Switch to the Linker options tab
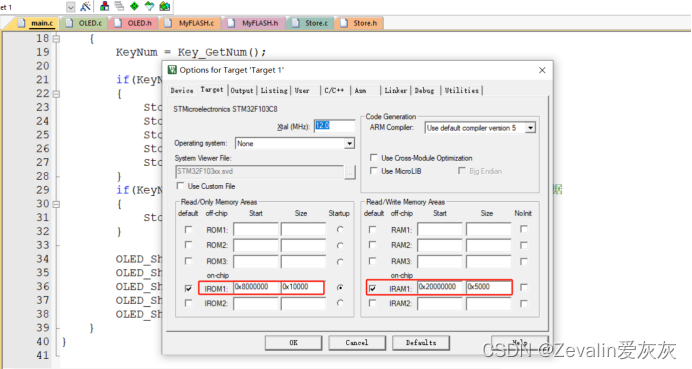This screenshot has height=369, width=692. coord(395,90)
